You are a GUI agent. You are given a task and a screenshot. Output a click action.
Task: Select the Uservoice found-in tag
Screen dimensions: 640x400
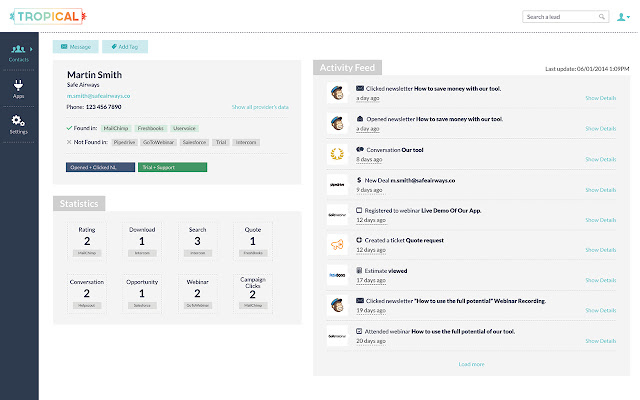click(x=184, y=128)
